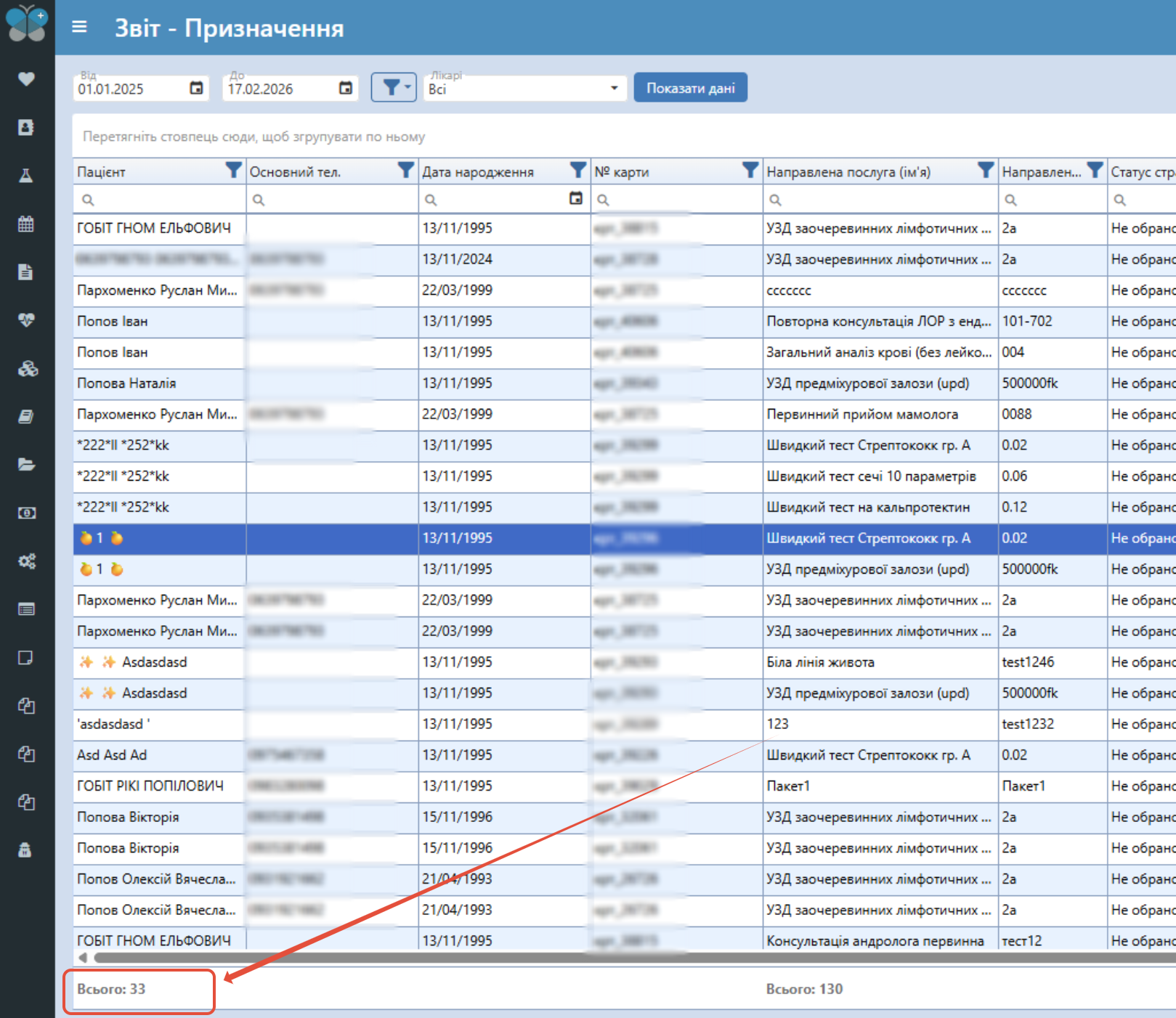
Task: Click the Первинний прийом мамолога service cell
Action: pyautogui.click(x=880, y=415)
